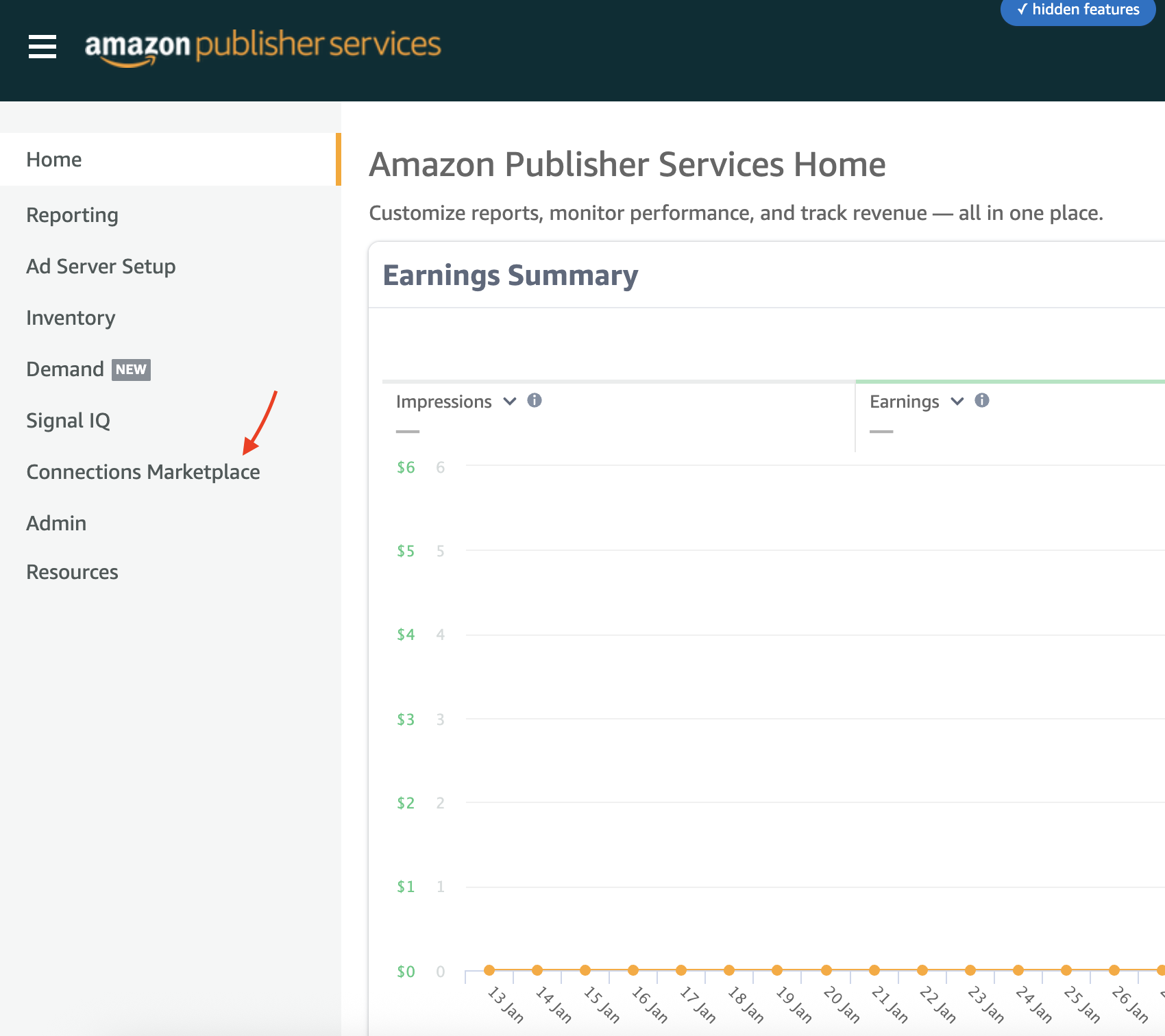Click the $6 axis label
This screenshot has width=1165, height=1036.
point(406,467)
